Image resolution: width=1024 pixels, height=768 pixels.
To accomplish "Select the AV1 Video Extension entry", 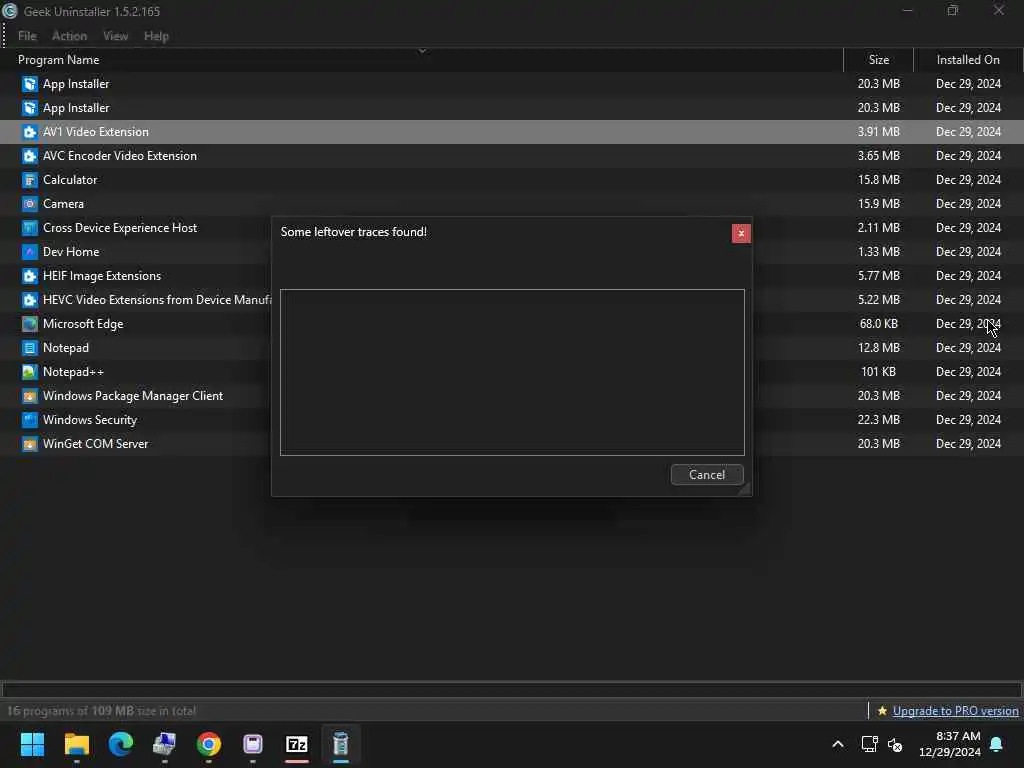I will [x=512, y=132].
